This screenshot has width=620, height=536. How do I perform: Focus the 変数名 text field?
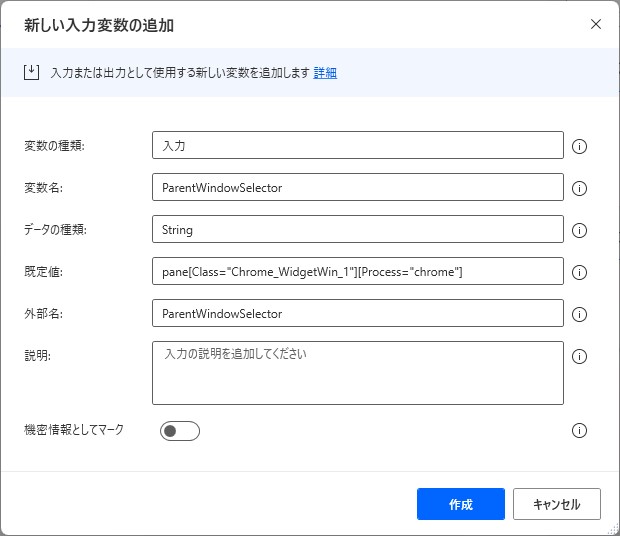[358, 187]
